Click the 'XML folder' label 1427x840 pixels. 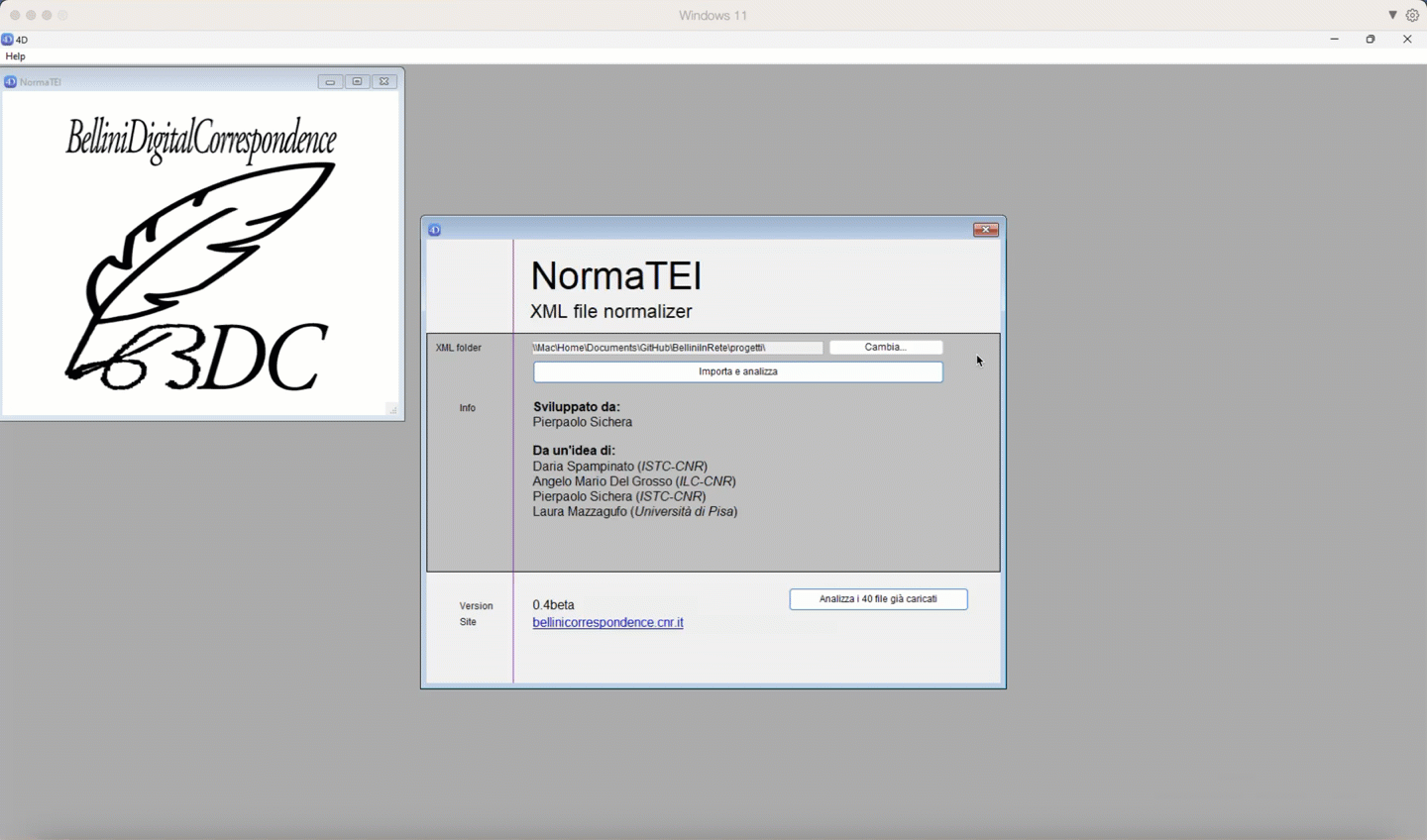459,348
